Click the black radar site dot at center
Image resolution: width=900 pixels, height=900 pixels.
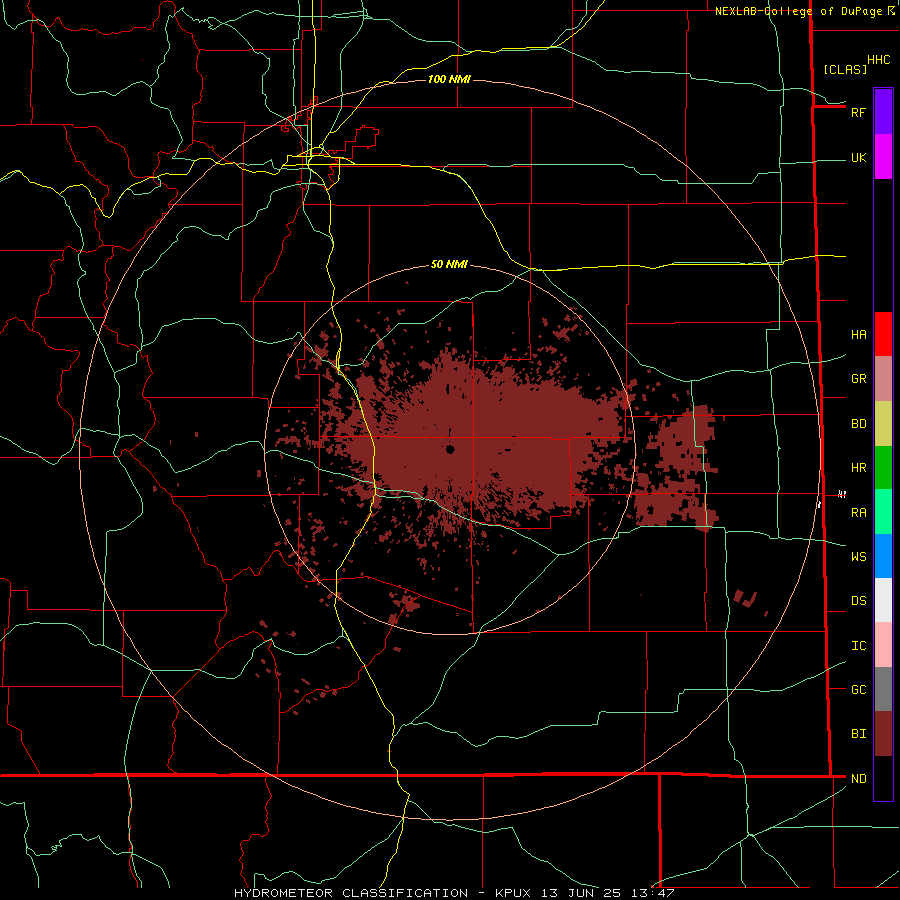pos(450,449)
